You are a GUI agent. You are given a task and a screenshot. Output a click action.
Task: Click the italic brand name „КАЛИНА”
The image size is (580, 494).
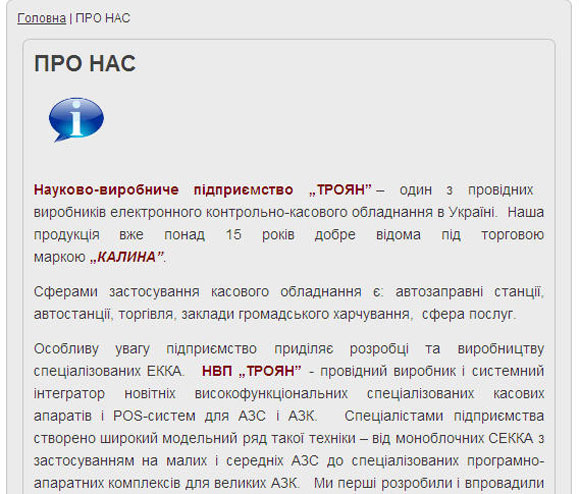[127, 257]
